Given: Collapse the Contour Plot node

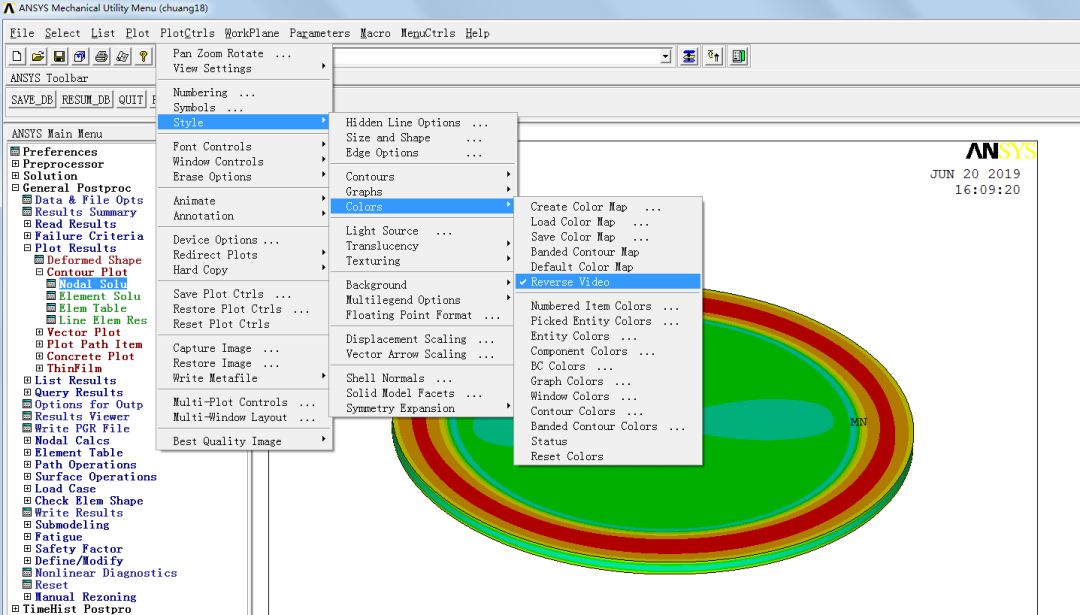Looking at the screenshot, I should click(39, 272).
